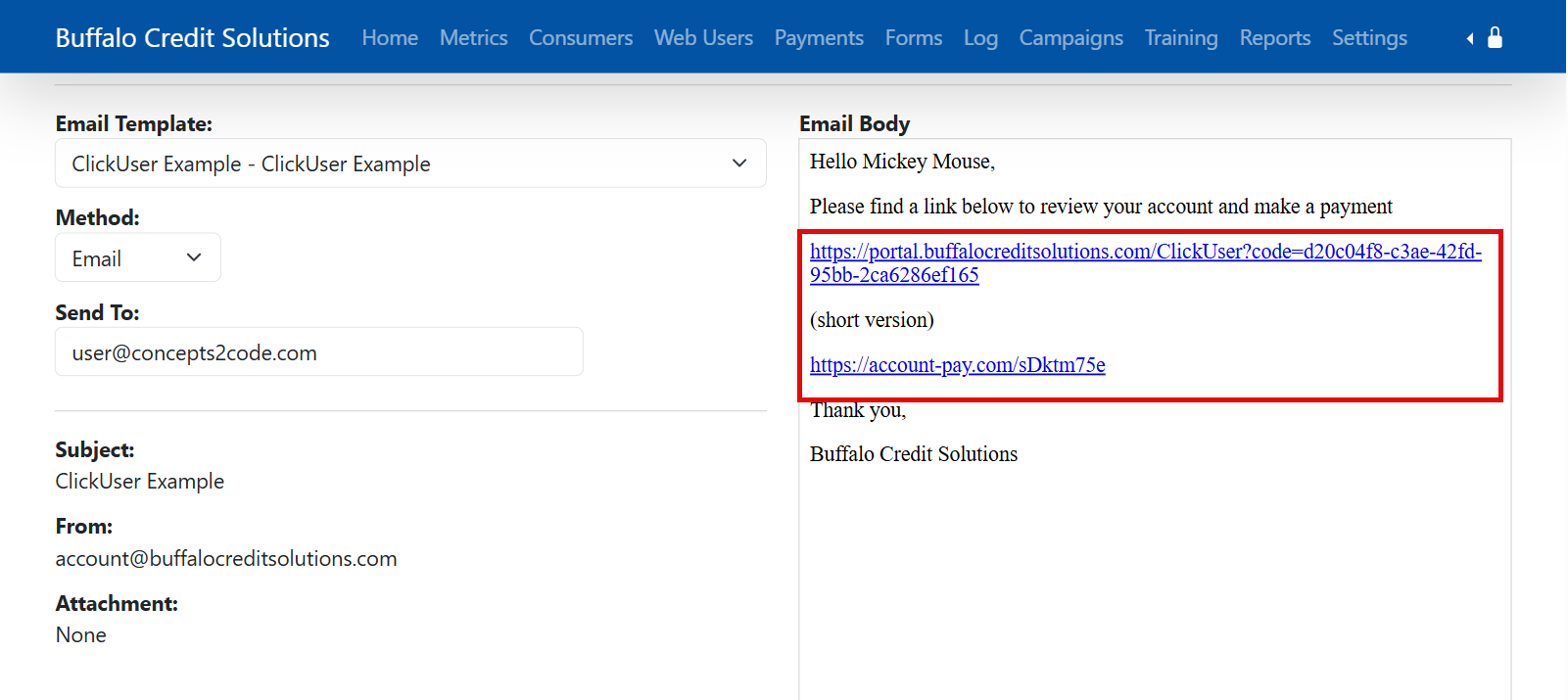Image resolution: width=1568 pixels, height=700 pixels.
Task: Open the Email Template dropdown
Action: (410, 163)
